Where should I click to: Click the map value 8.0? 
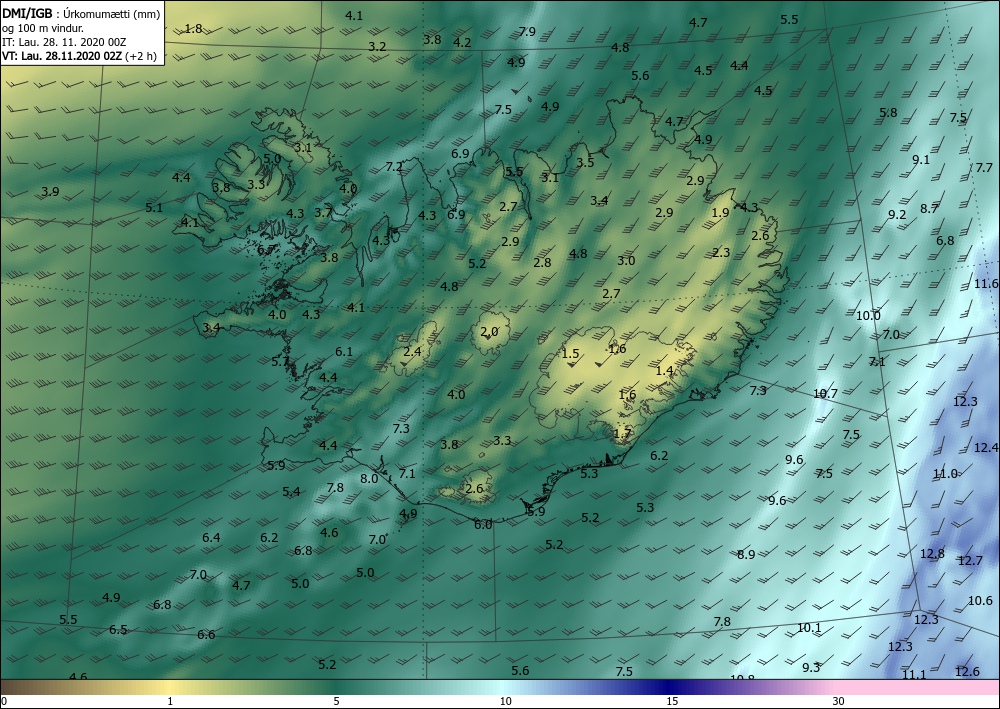(369, 479)
